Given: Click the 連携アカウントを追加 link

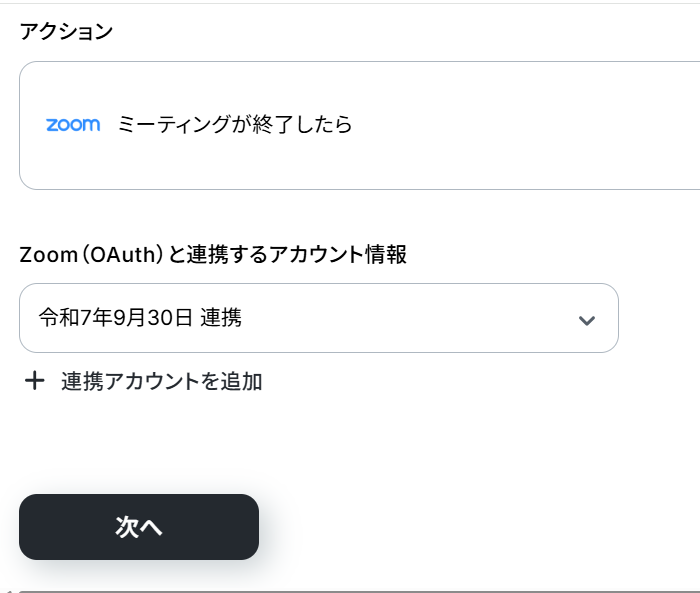Looking at the screenshot, I should [162, 382].
